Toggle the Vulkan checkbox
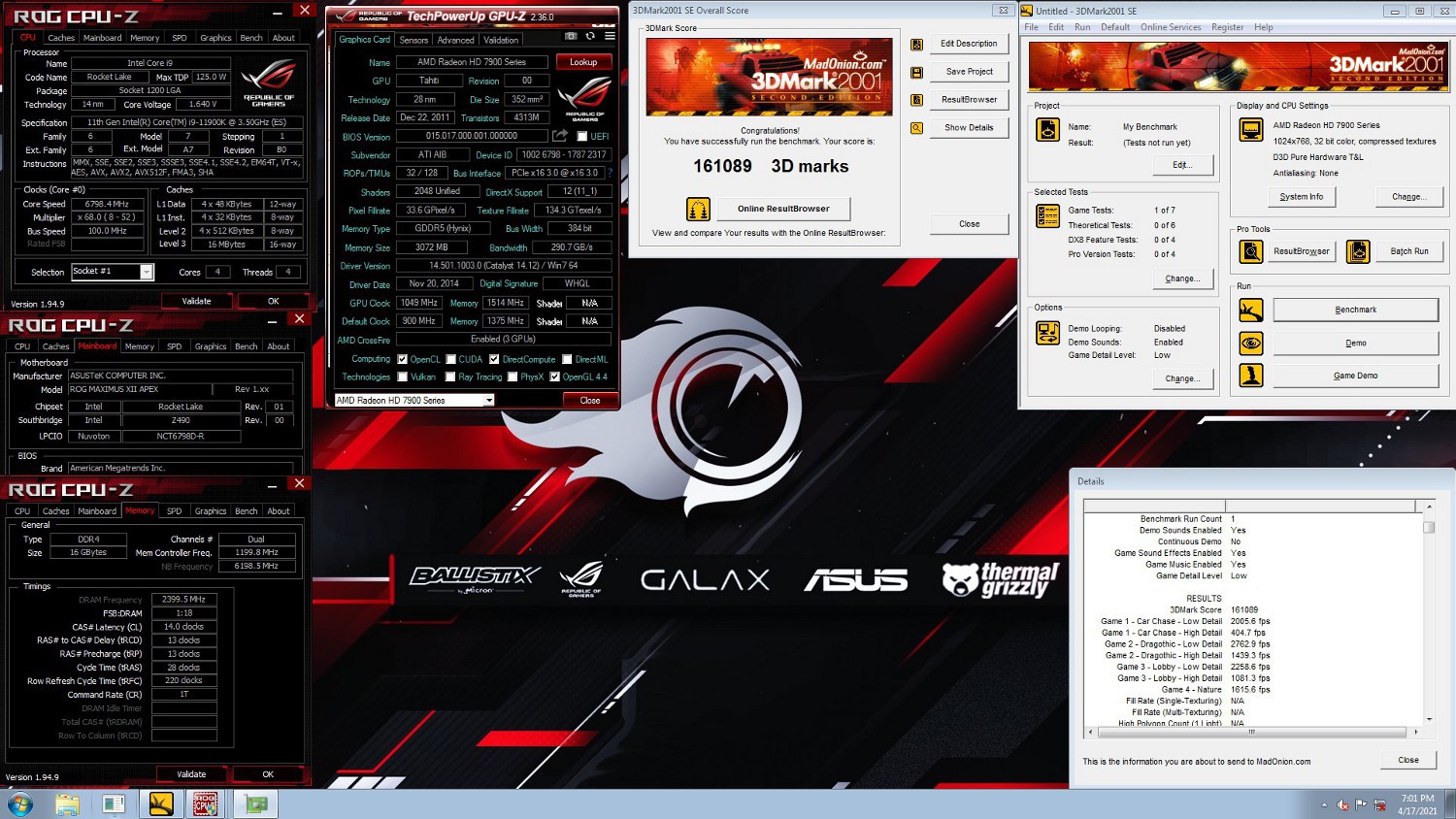1456x819 pixels. 403,377
